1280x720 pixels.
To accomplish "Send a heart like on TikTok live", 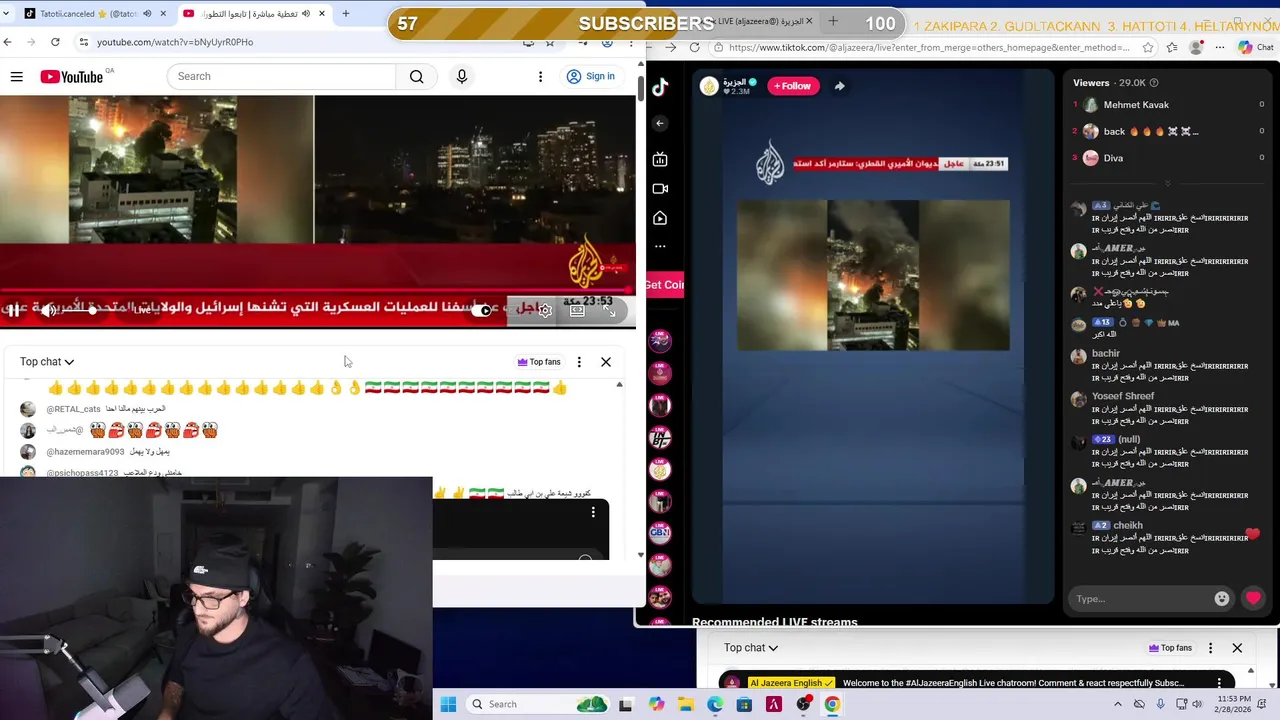I will point(1253,599).
